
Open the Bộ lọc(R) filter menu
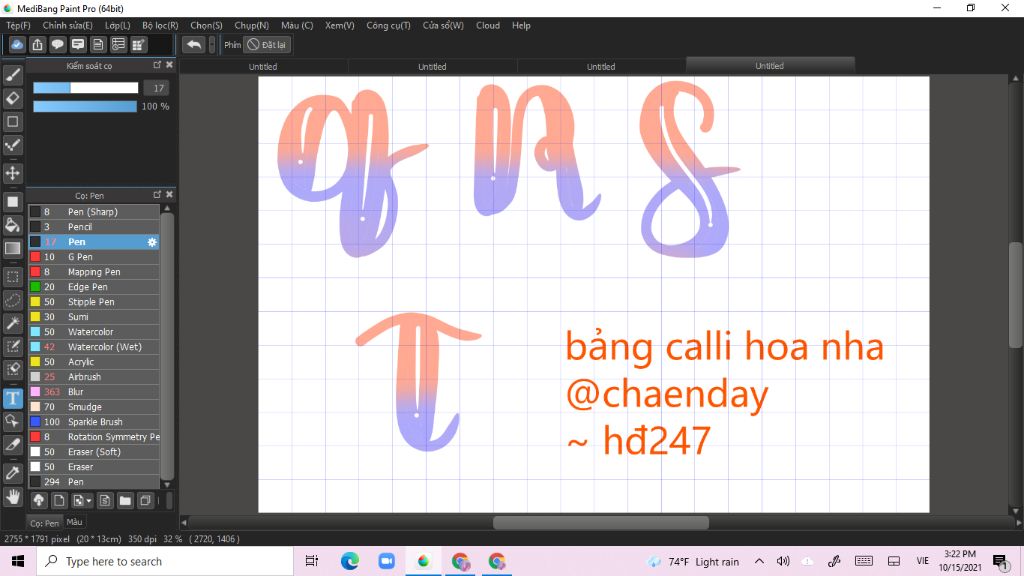tap(160, 25)
